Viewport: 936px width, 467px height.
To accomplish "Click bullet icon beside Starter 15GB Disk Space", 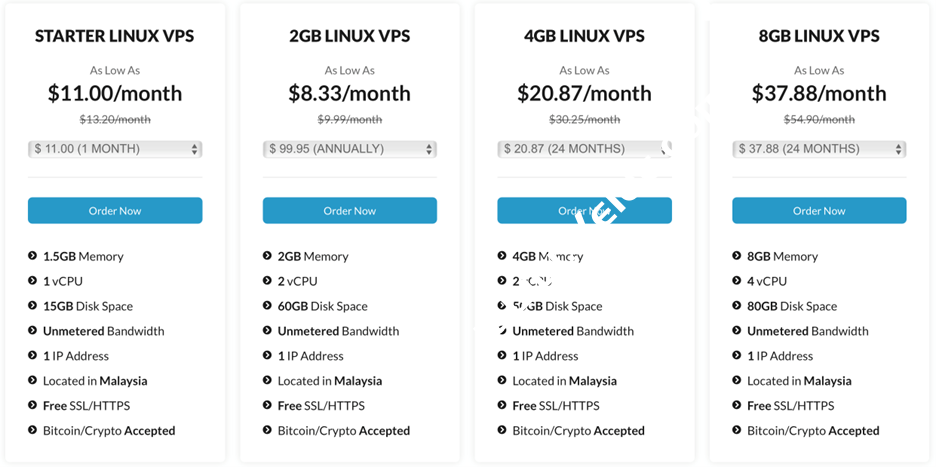I will pyautogui.click(x=33, y=306).
